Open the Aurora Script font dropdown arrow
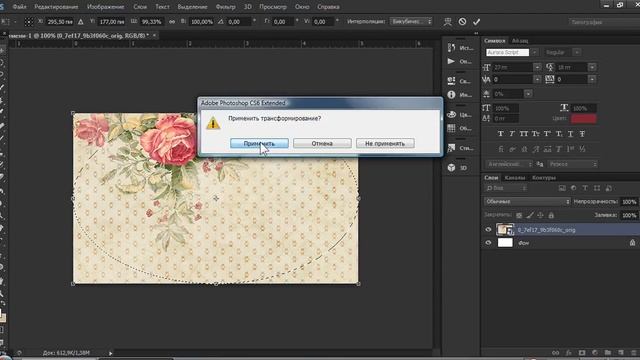This screenshot has height=360, width=640. coord(534,52)
